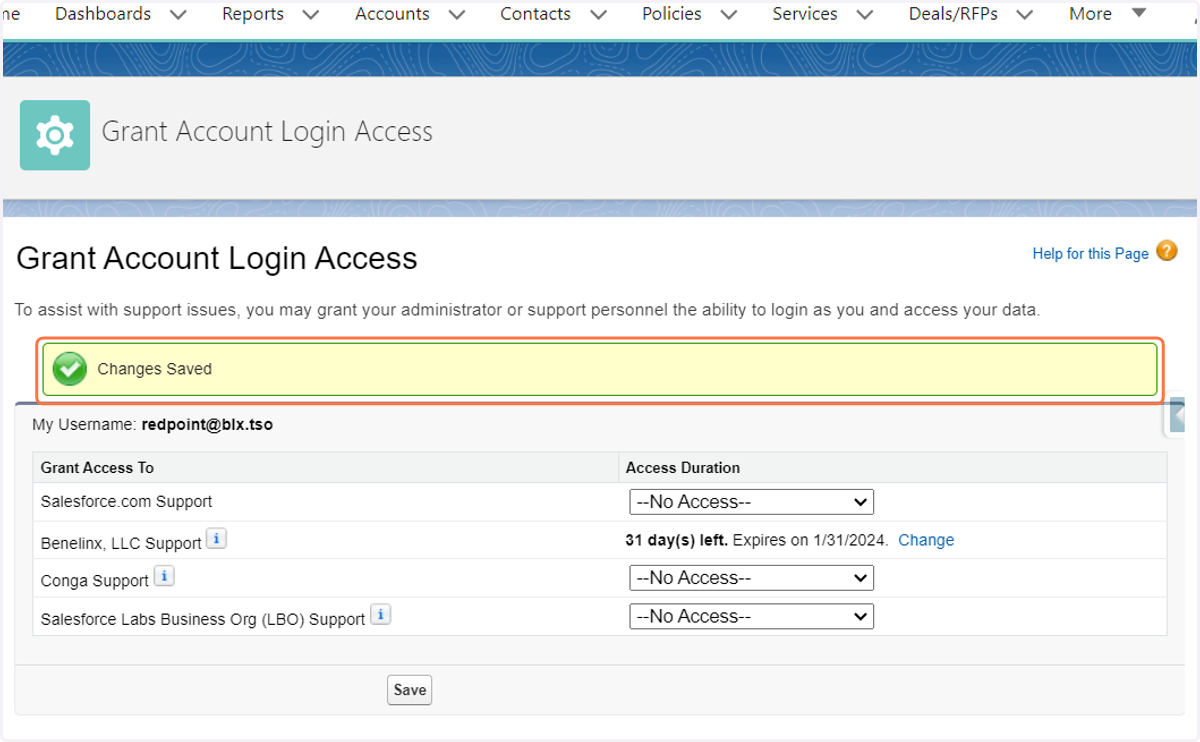Click the large Grant Account Login Access heading
Image resolution: width=1200 pixels, height=742 pixels.
tap(217, 259)
